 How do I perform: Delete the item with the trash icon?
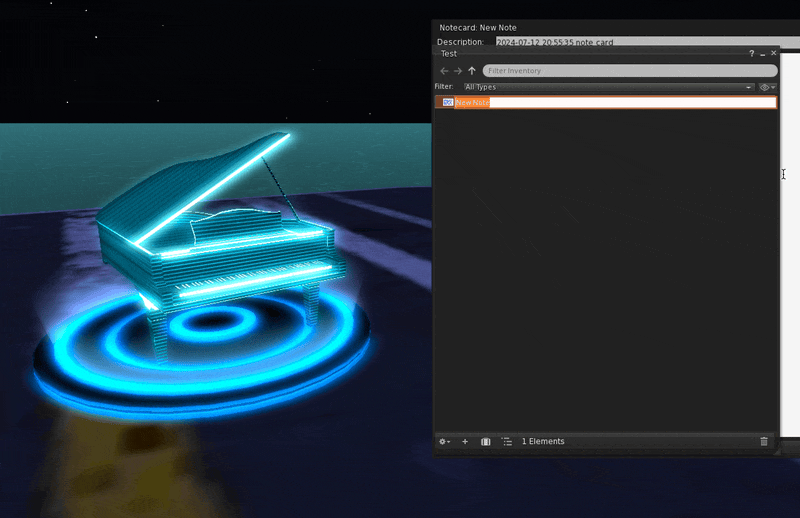764,442
